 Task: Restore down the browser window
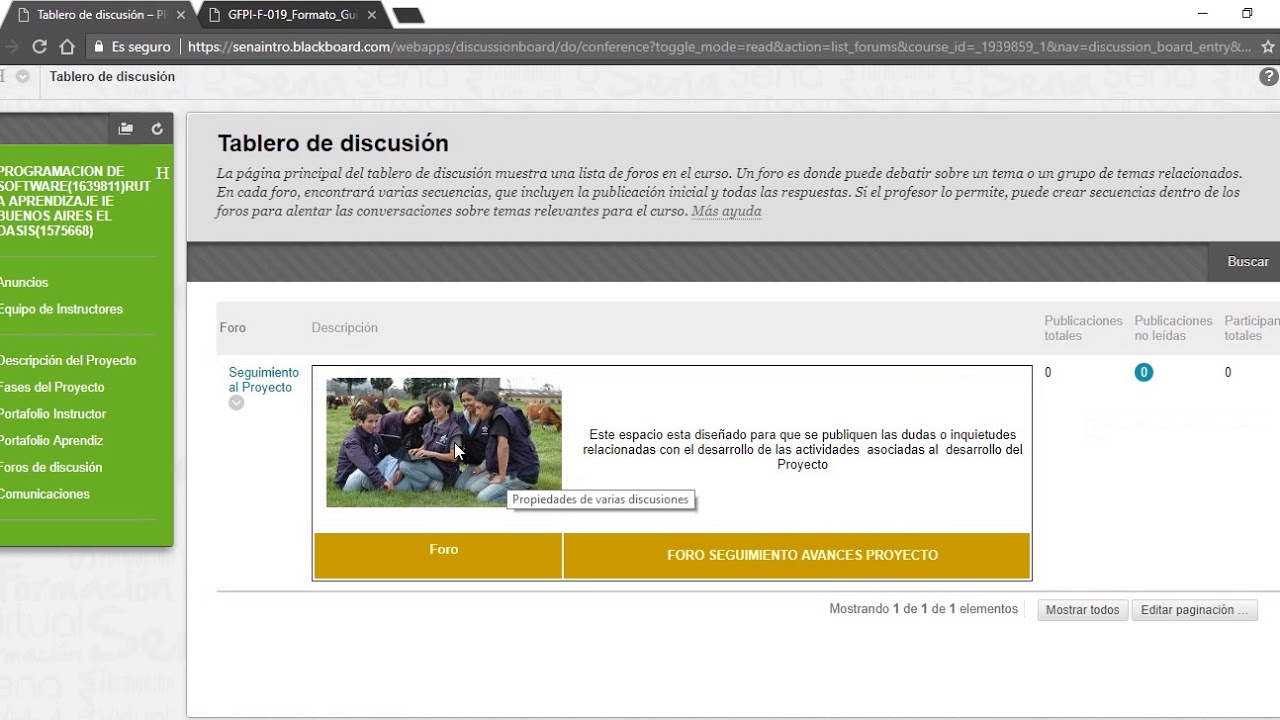pyautogui.click(x=1247, y=14)
